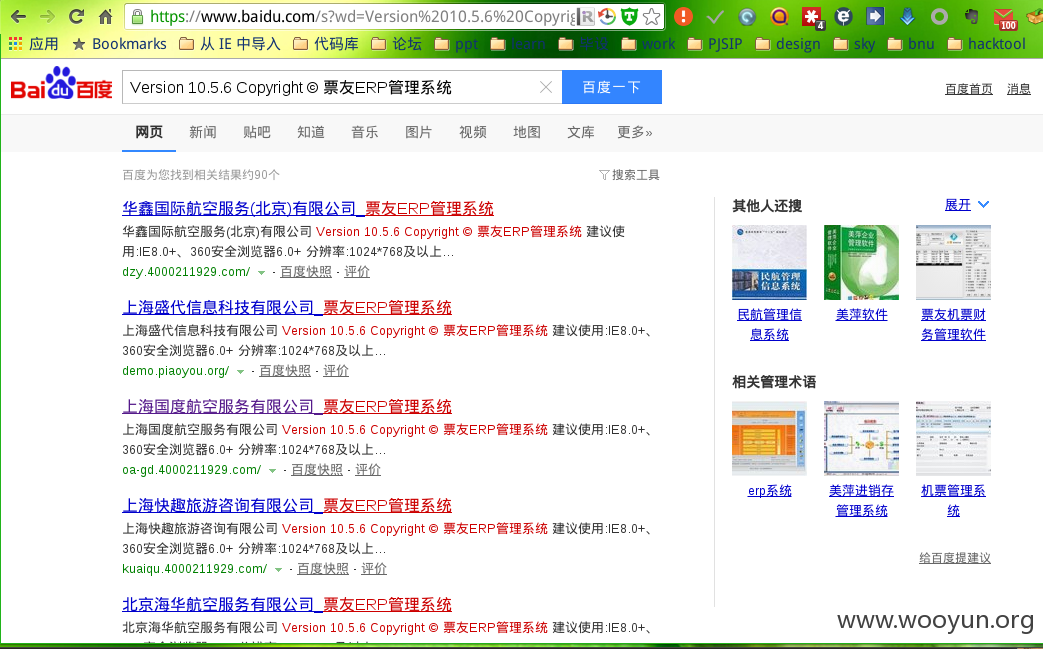Open the Evernote elephant extension
The image size is (1043, 649).
point(971,17)
